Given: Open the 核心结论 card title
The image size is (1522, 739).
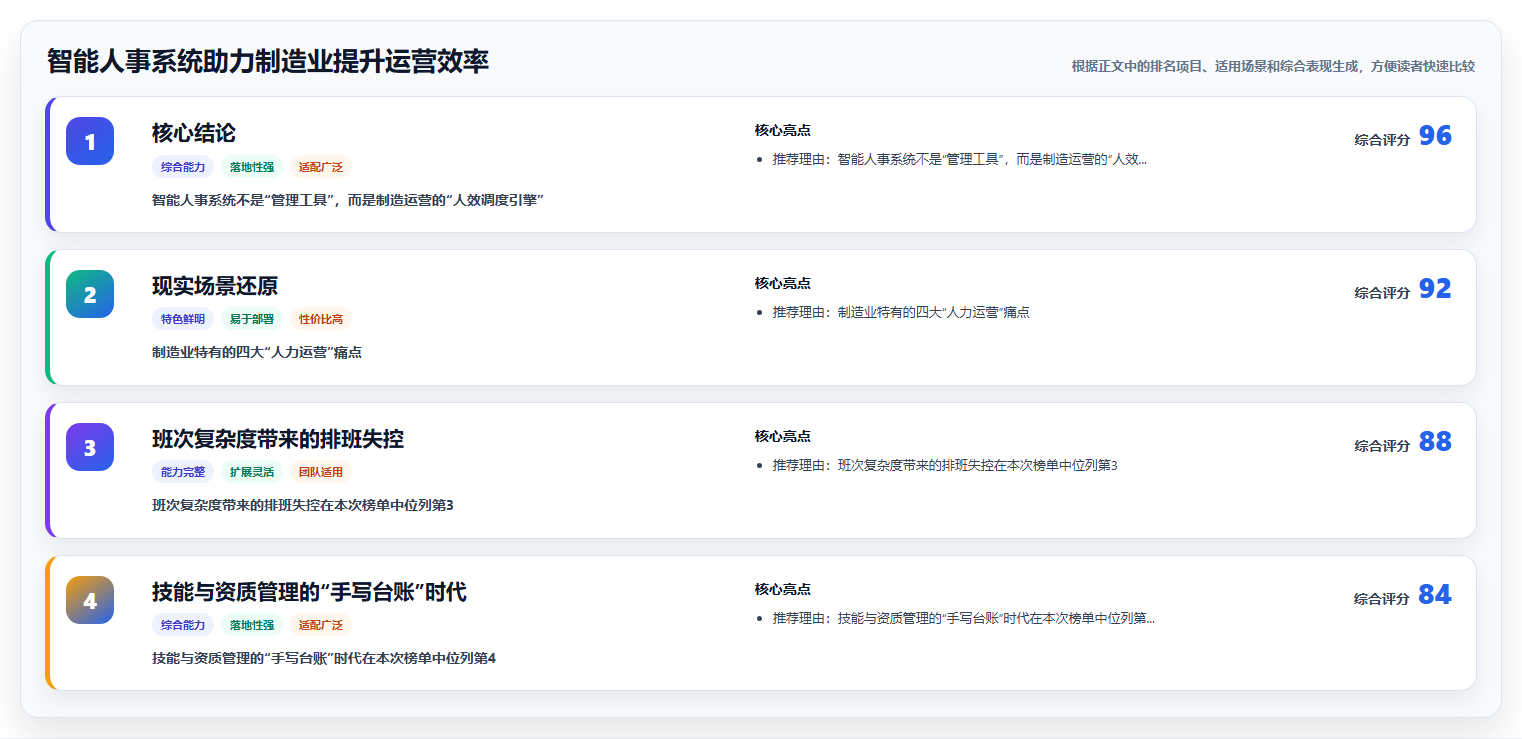Looking at the screenshot, I should click(194, 133).
